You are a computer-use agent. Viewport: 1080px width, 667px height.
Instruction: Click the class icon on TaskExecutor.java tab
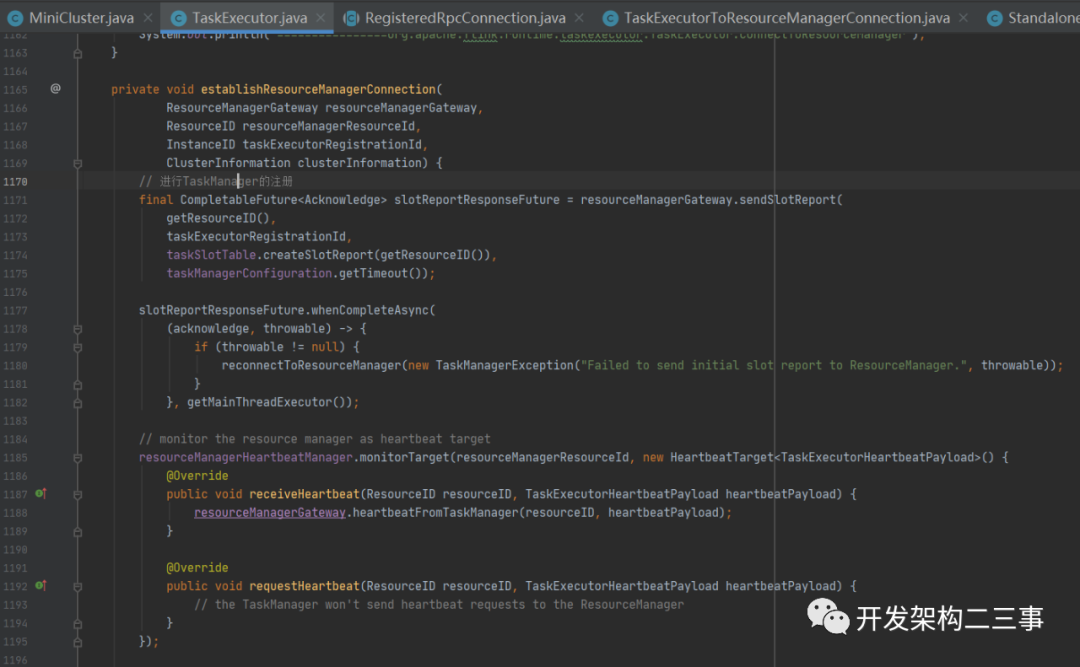[178, 19]
